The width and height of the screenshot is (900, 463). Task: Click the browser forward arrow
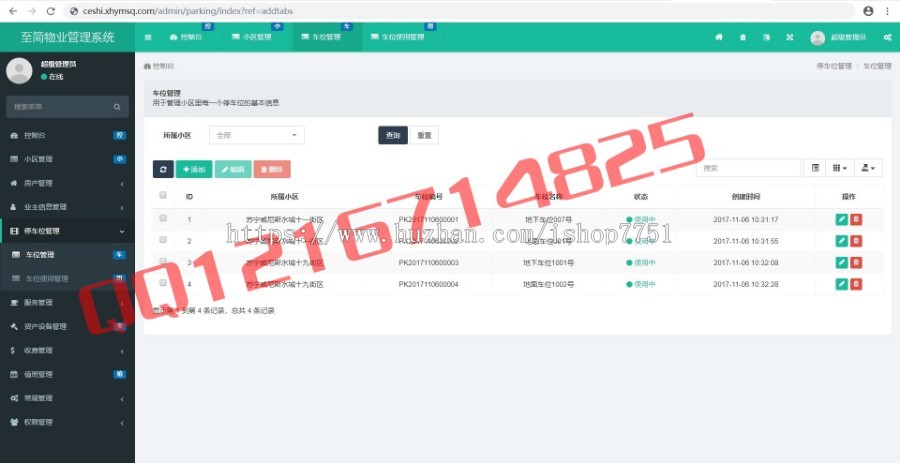click(32, 11)
